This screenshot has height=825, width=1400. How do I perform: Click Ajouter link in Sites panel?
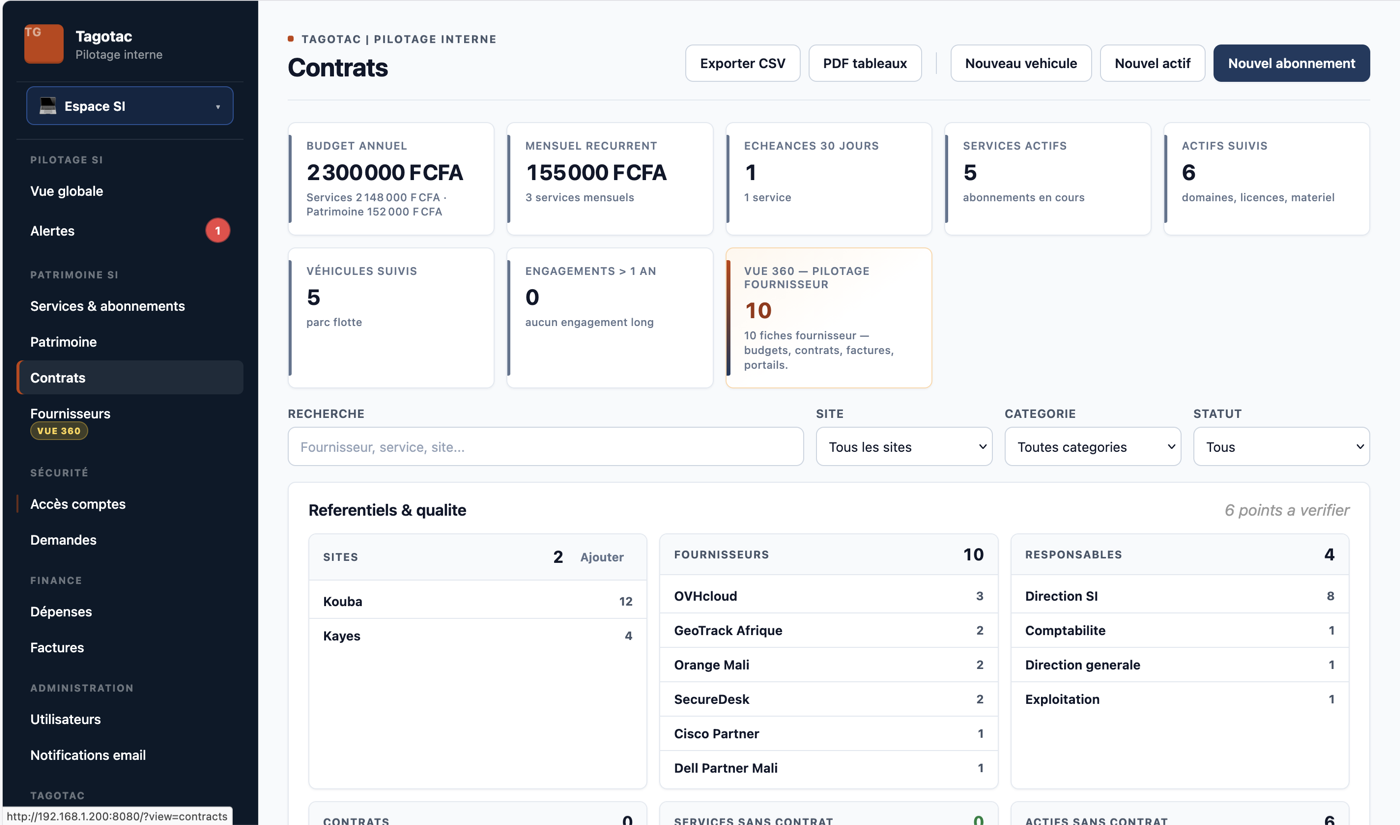tap(602, 557)
